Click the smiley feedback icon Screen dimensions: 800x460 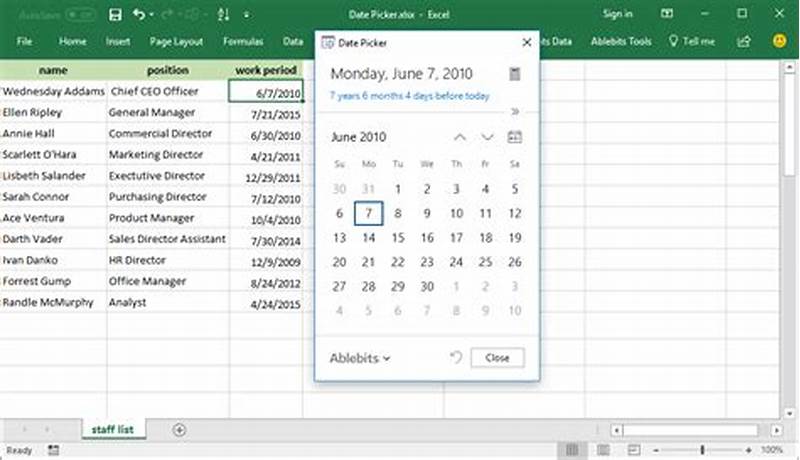pyautogui.click(x=779, y=41)
